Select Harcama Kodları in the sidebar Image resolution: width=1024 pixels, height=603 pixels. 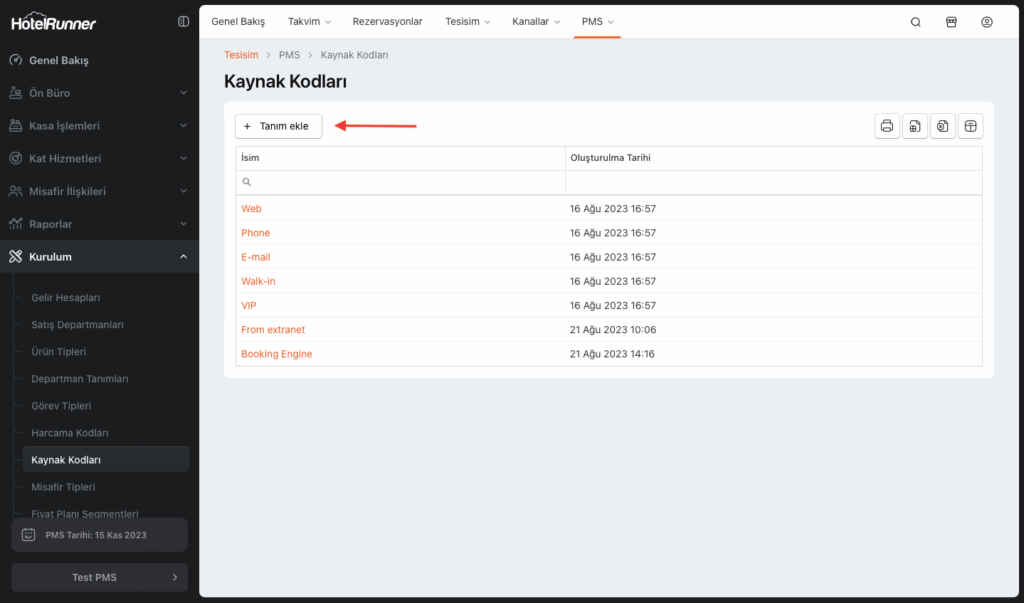click(70, 433)
